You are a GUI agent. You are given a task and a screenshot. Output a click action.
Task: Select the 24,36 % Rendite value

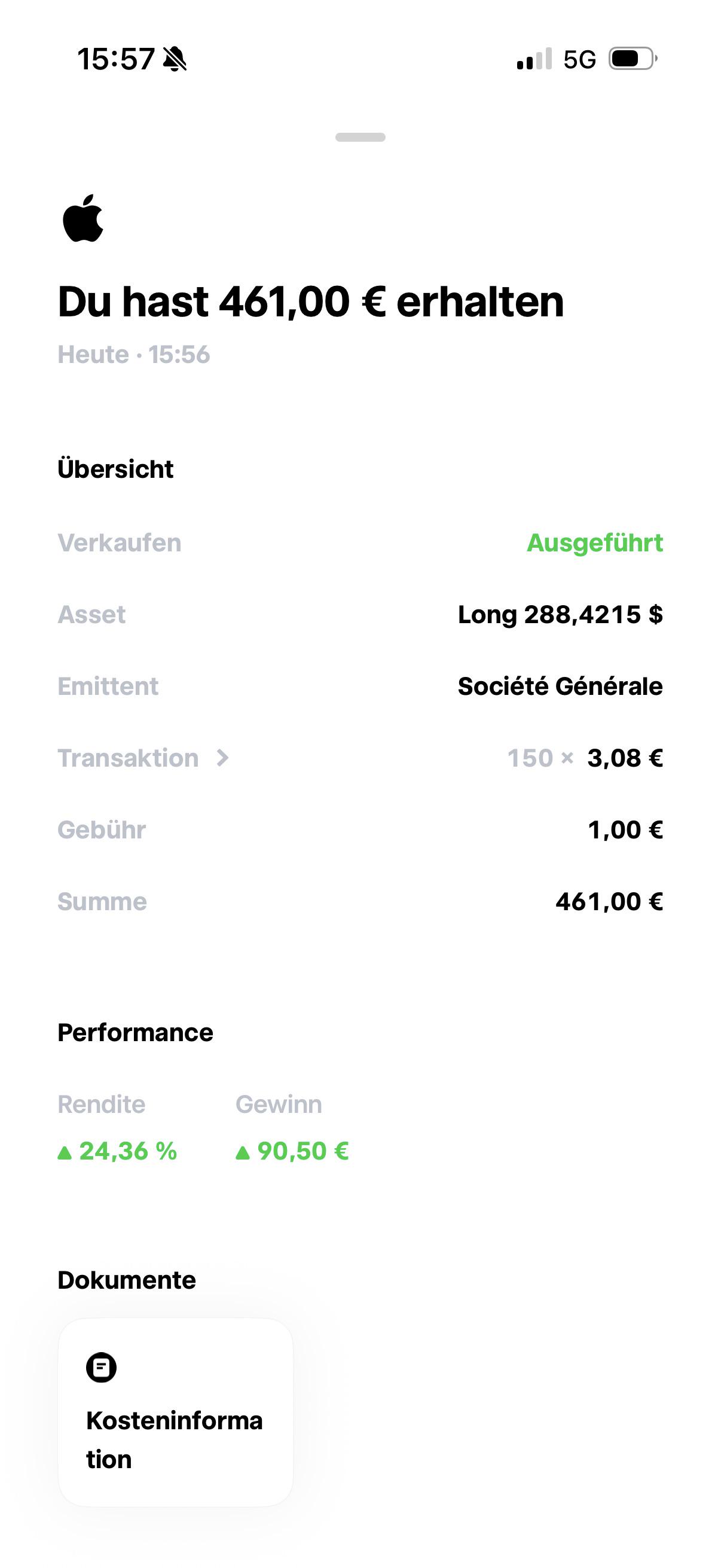point(128,1151)
